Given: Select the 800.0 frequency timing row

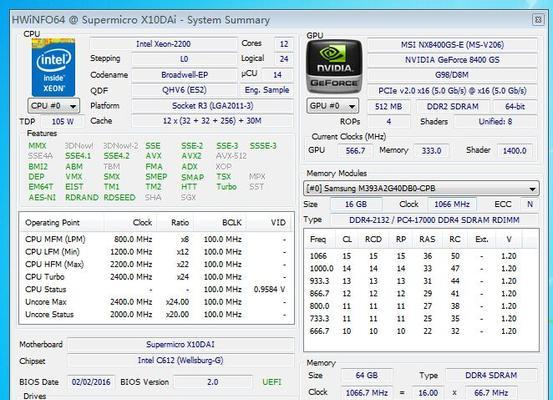Looking at the screenshot, I should point(421,306).
